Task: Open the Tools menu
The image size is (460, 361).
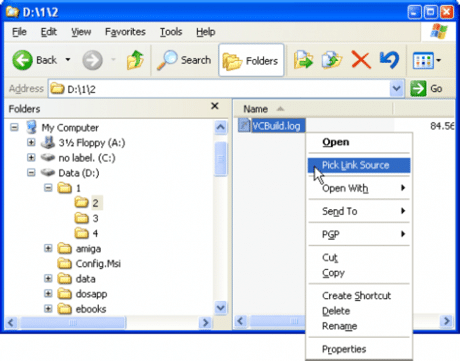Action: click(171, 32)
